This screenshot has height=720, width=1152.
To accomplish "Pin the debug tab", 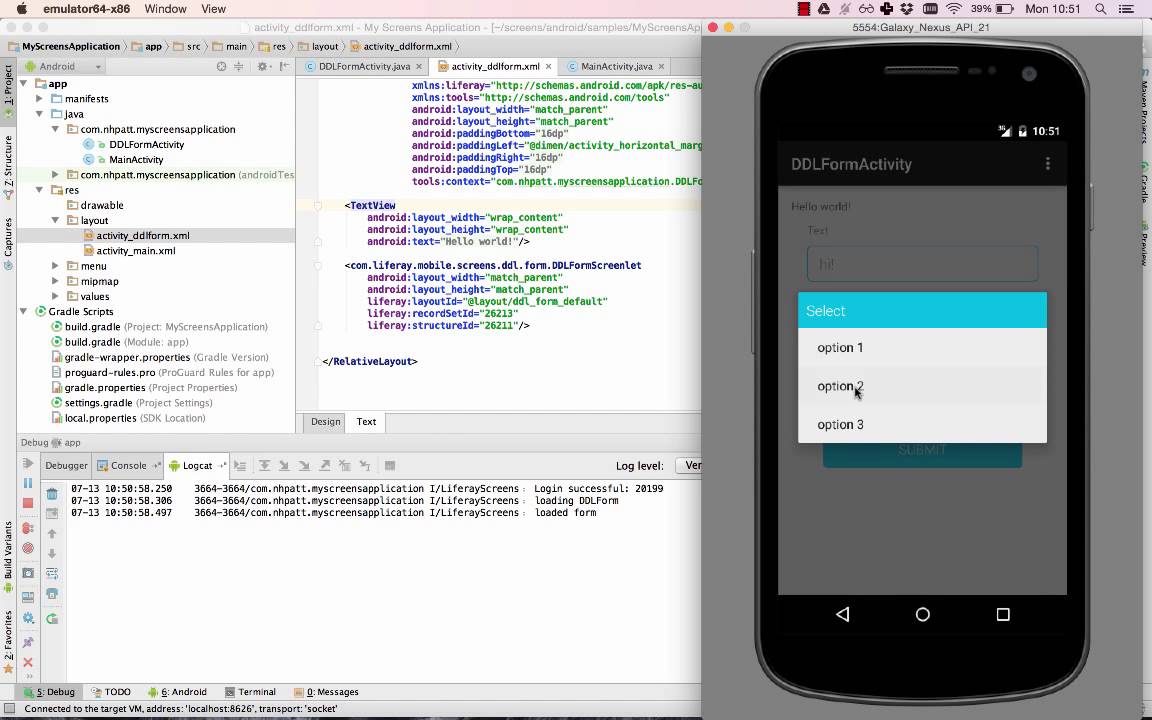I will tap(28, 643).
